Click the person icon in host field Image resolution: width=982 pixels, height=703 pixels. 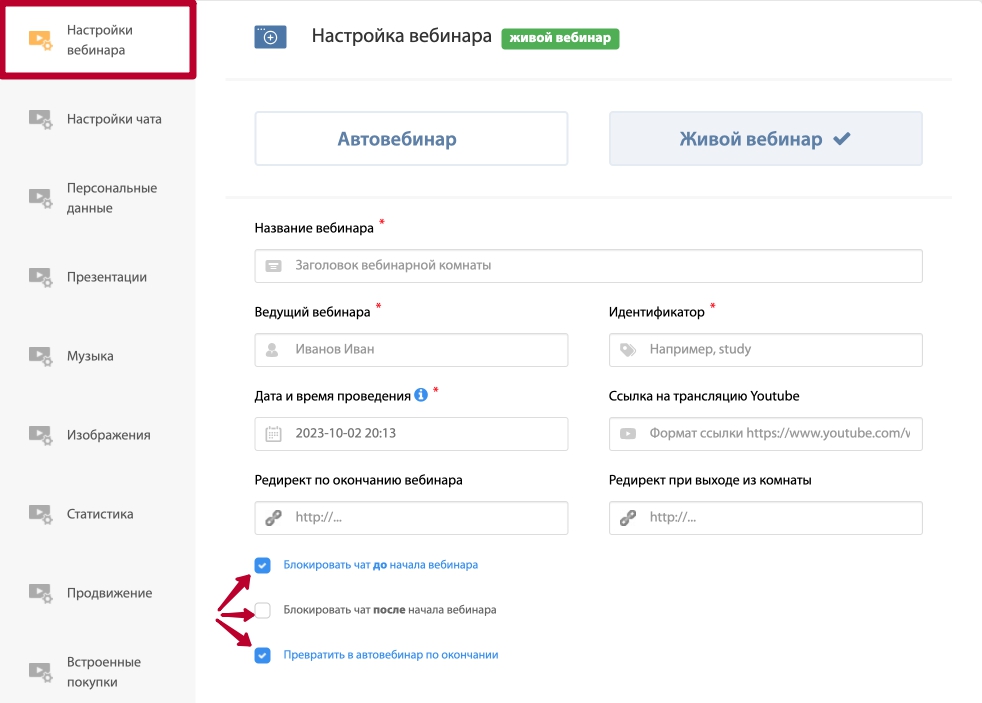272,350
